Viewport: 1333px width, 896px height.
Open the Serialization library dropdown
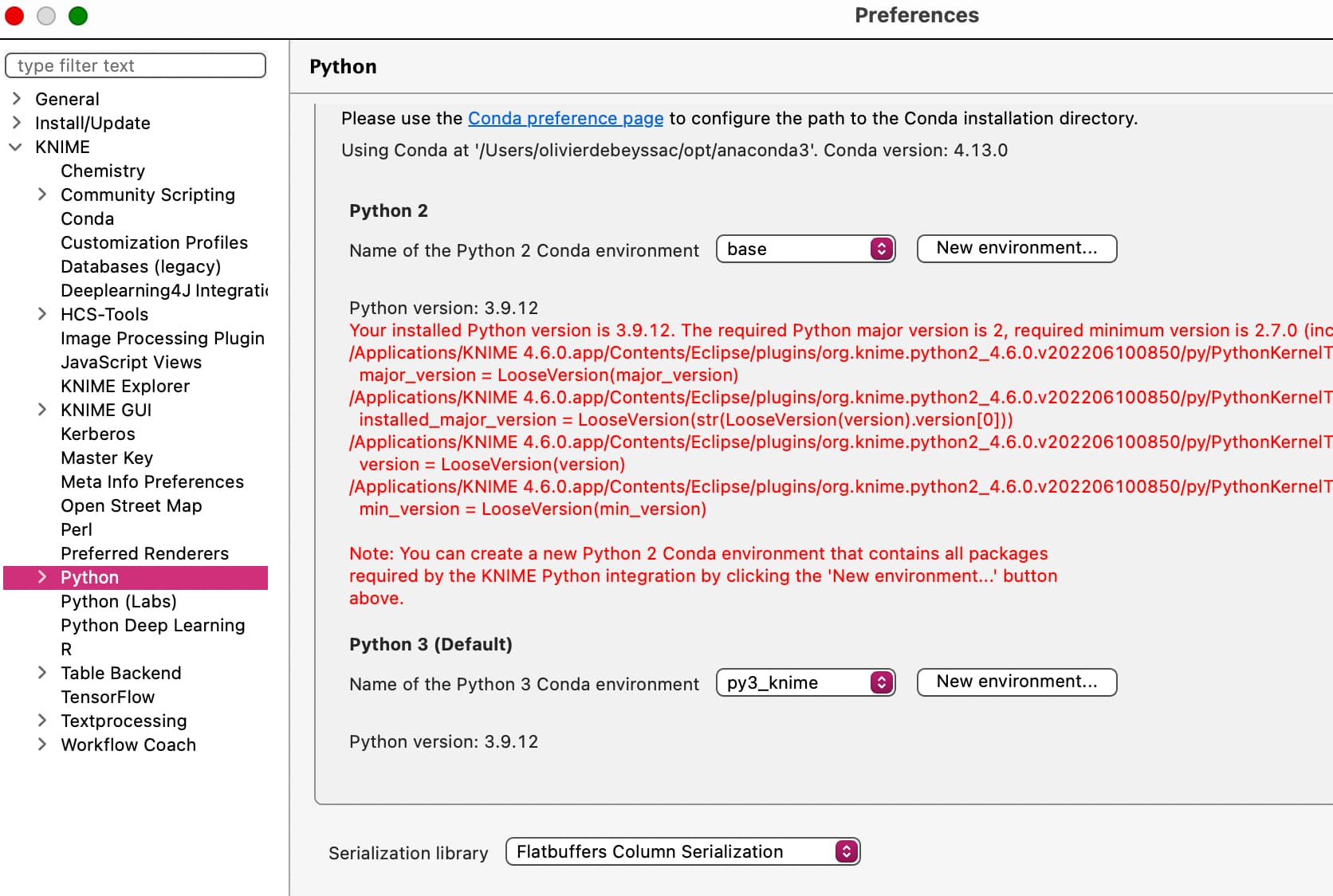click(682, 851)
